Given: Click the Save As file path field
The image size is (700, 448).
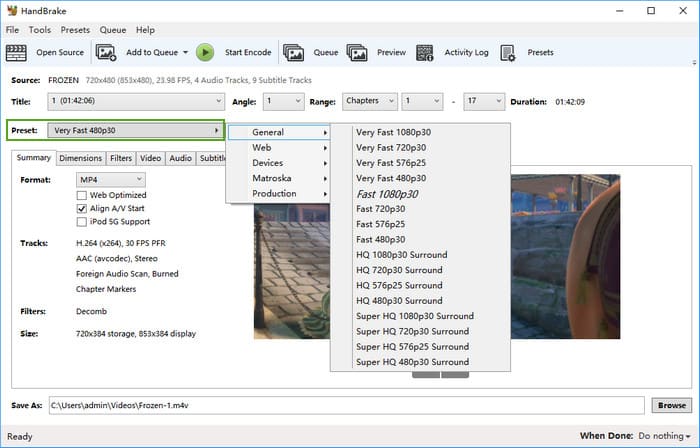Looking at the screenshot, I should [x=346, y=405].
